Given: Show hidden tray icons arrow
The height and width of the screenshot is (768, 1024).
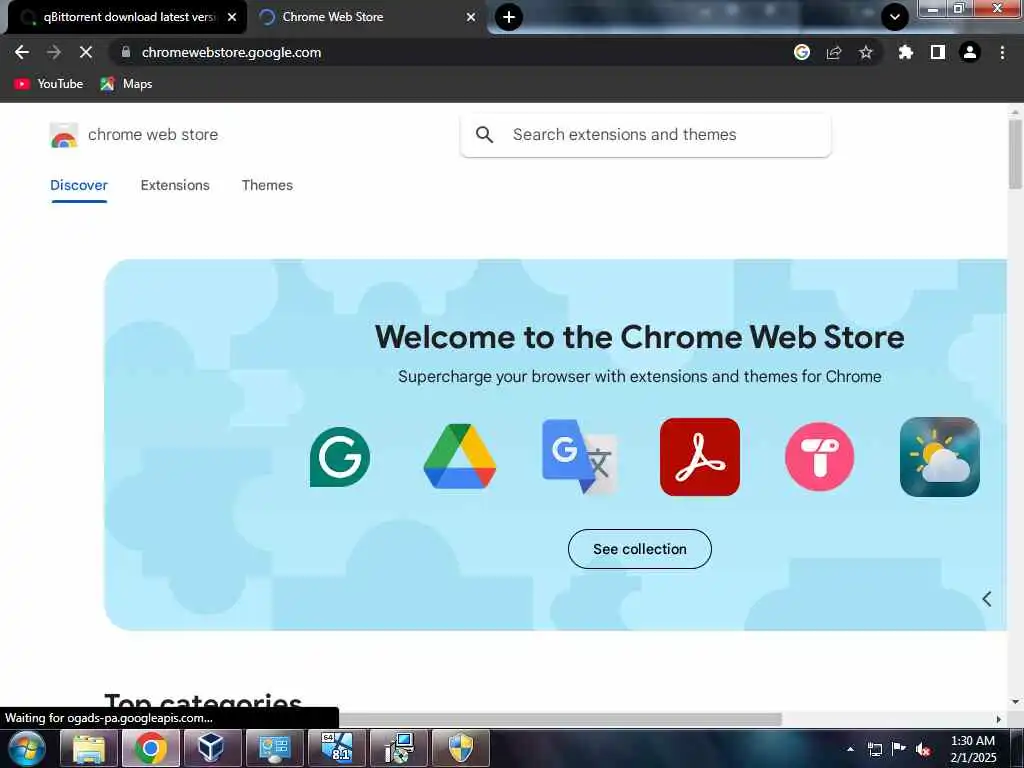Looking at the screenshot, I should click(x=850, y=749).
